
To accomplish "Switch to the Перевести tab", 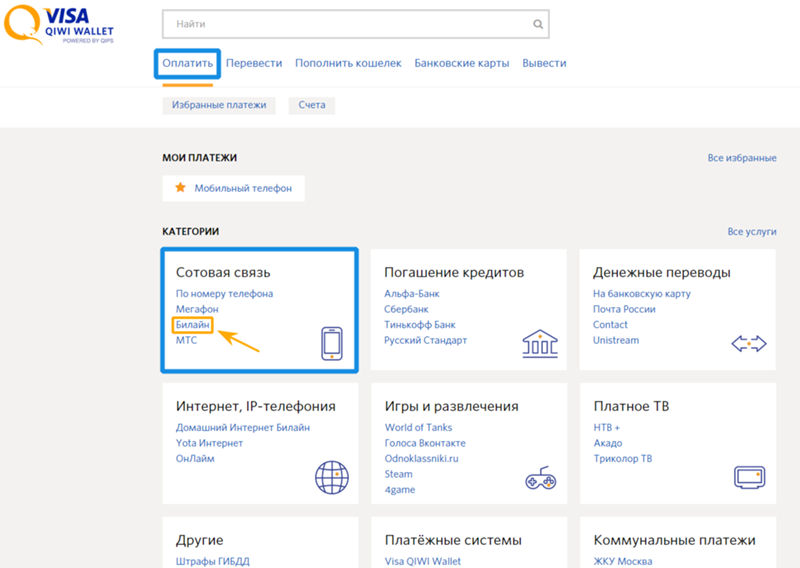I will (x=254, y=63).
